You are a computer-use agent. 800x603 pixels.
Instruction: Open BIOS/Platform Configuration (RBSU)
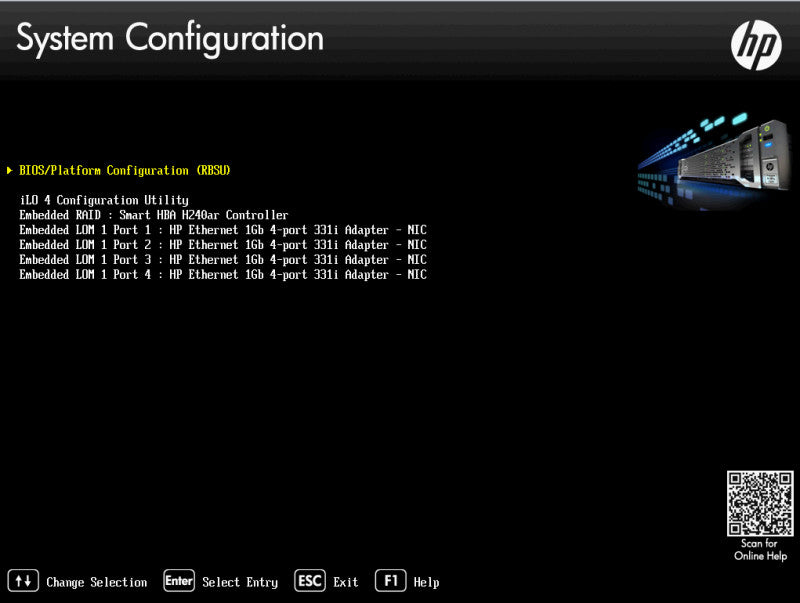[124, 170]
